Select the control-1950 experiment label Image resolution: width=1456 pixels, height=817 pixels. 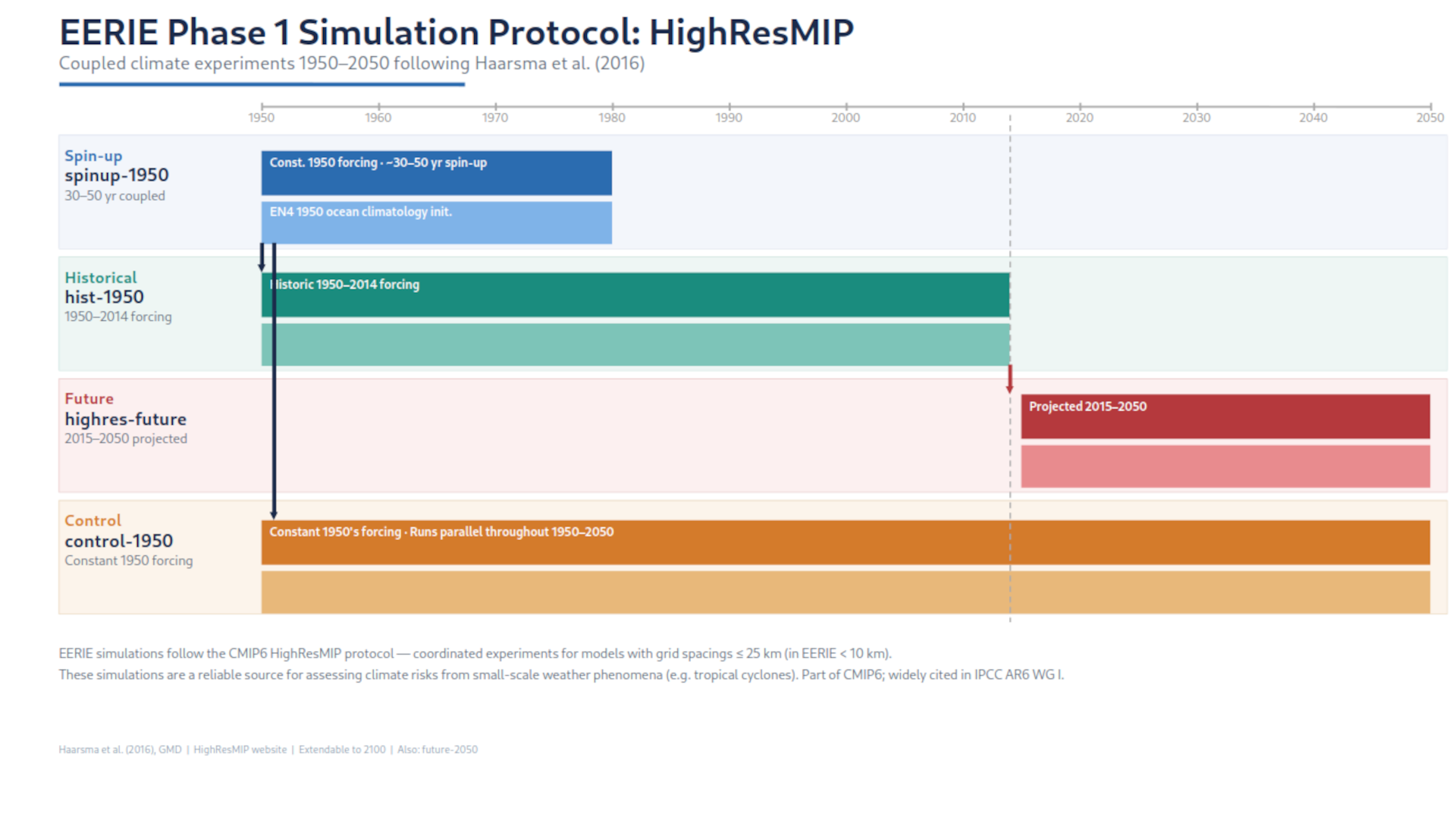119,541
